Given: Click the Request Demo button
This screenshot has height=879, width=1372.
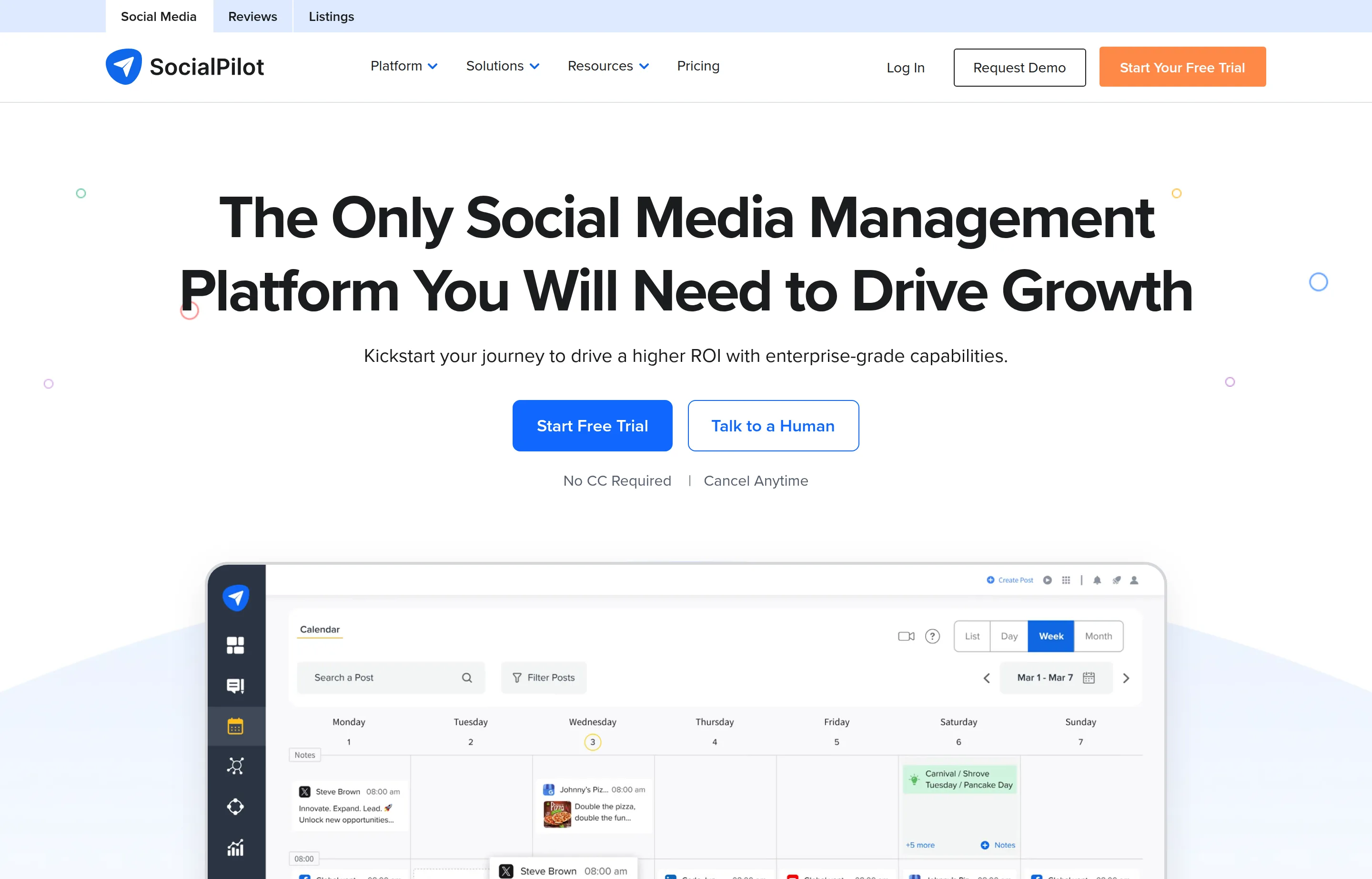Looking at the screenshot, I should pos(1019,67).
